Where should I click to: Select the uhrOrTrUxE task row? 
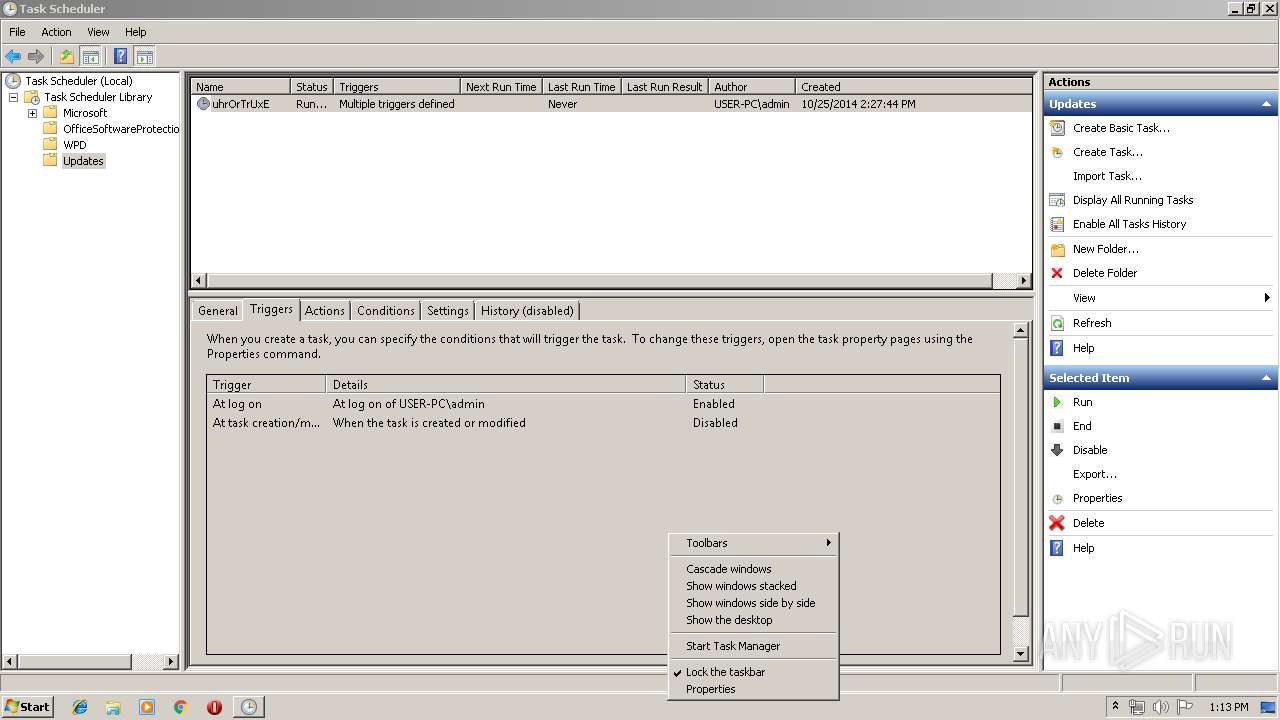(611, 104)
